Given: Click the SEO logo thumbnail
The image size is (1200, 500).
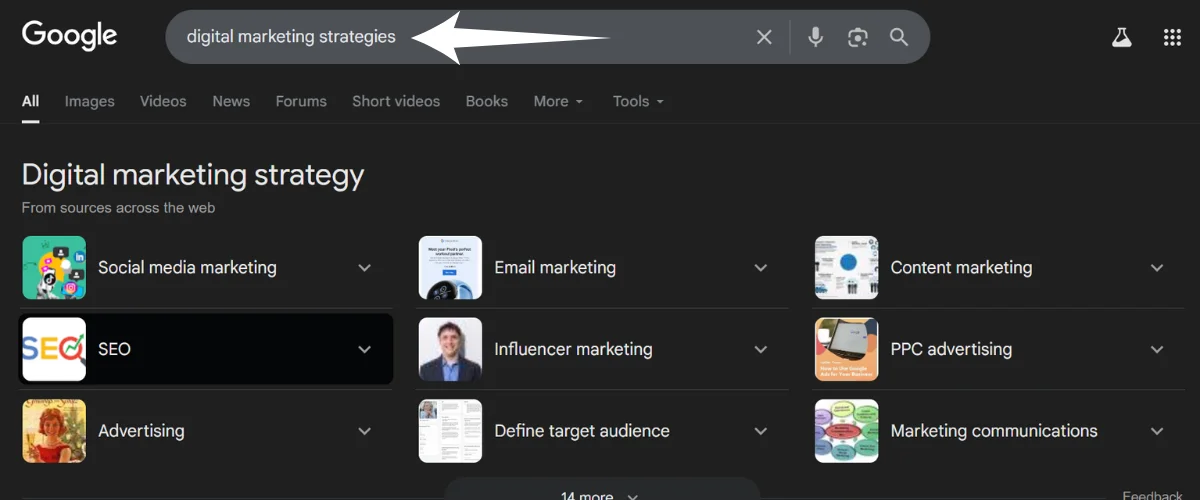Looking at the screenshot, I should point(54,350).
